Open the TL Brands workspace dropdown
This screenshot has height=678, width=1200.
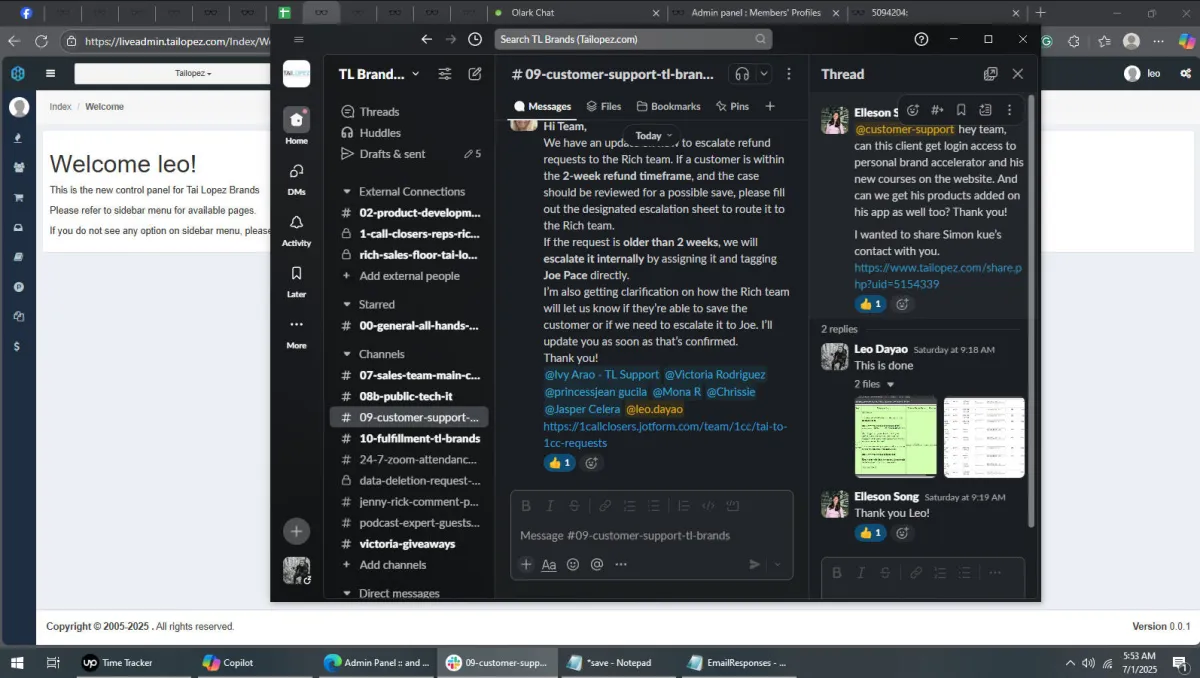pos(380,74)
